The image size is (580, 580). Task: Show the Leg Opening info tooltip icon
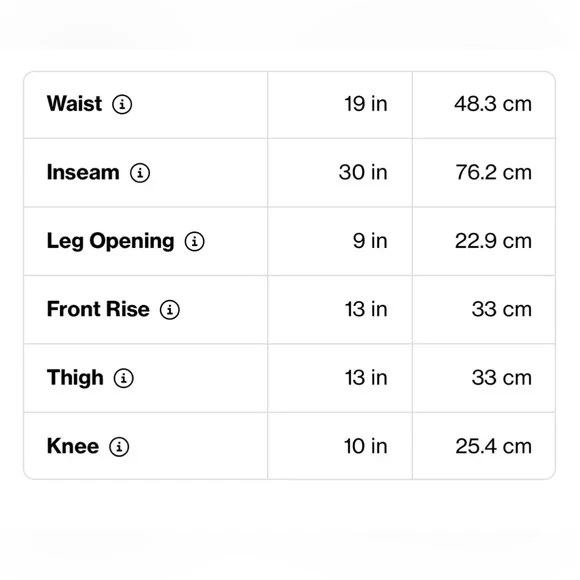(195, 242)
